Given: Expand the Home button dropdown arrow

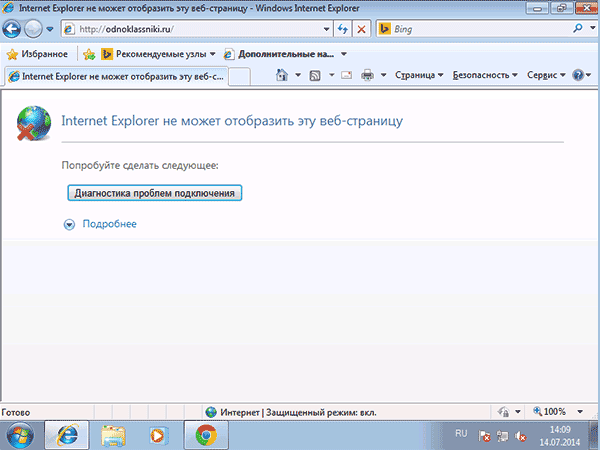Looking at the screenshot, I should (x=298, y=75).
